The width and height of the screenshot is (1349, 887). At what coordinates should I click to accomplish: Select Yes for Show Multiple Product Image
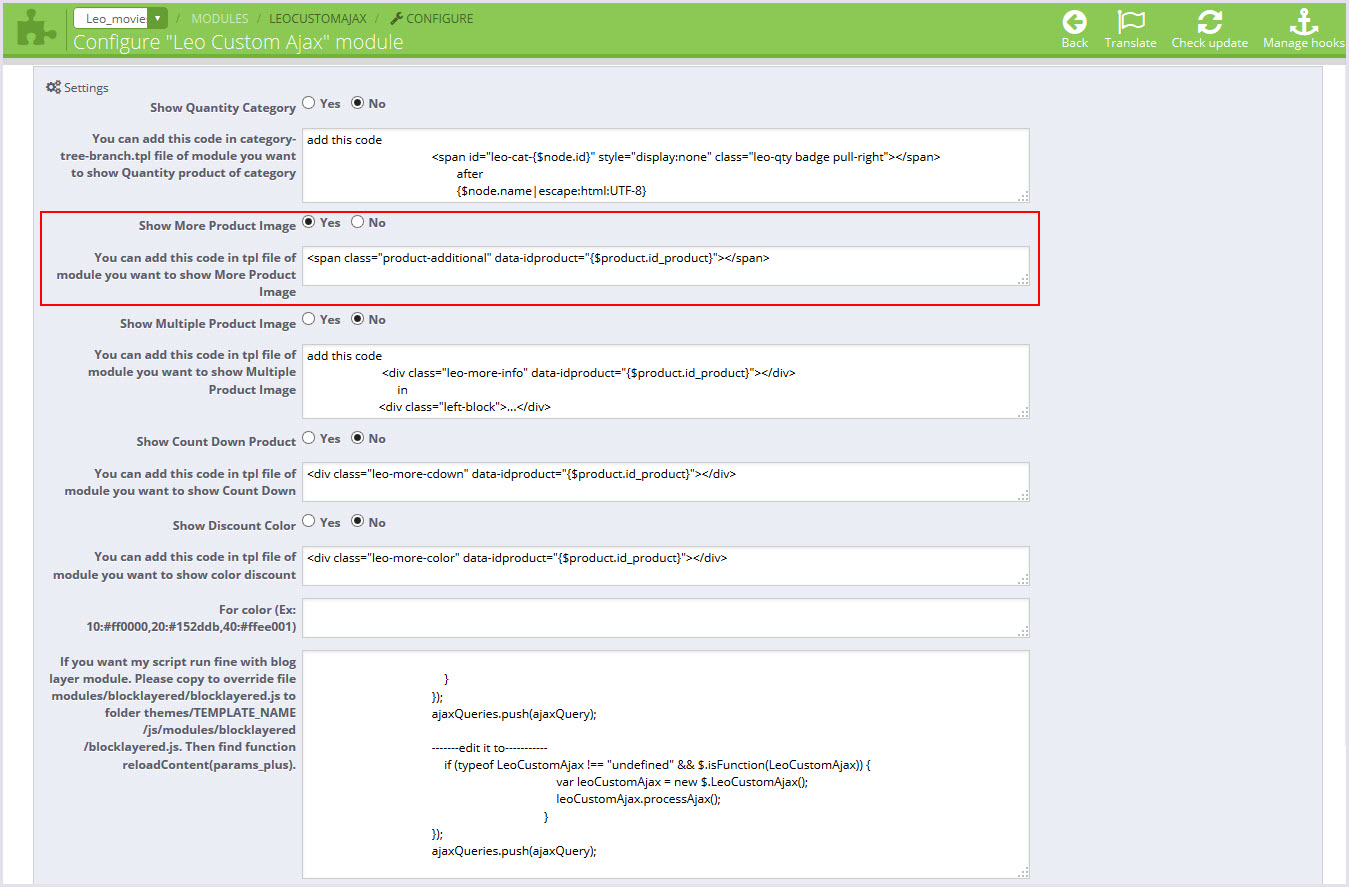coord(308,319)
